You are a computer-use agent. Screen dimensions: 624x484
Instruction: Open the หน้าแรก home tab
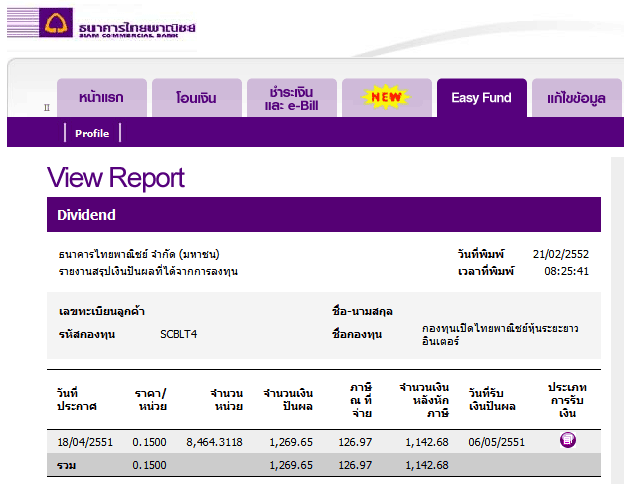point(102,98)
